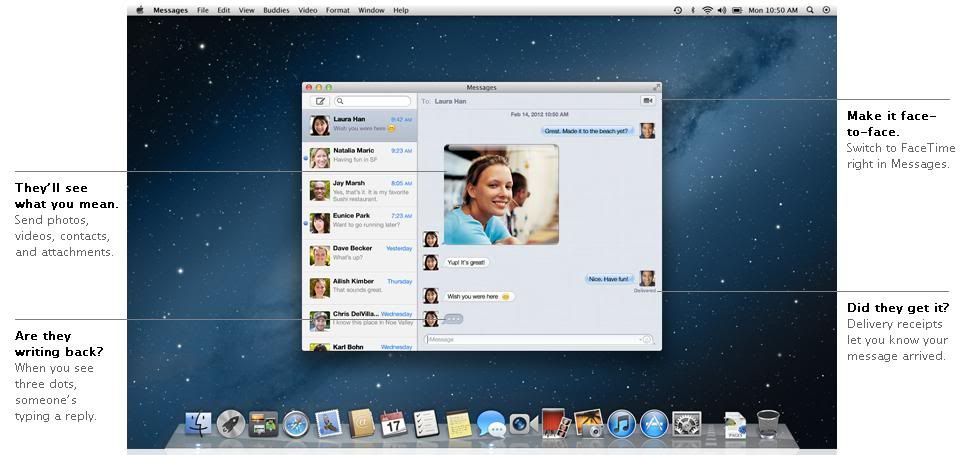The image size is (967, 455).
Task: Open Calendar icon showing 17
Action: tap(393, 424)
